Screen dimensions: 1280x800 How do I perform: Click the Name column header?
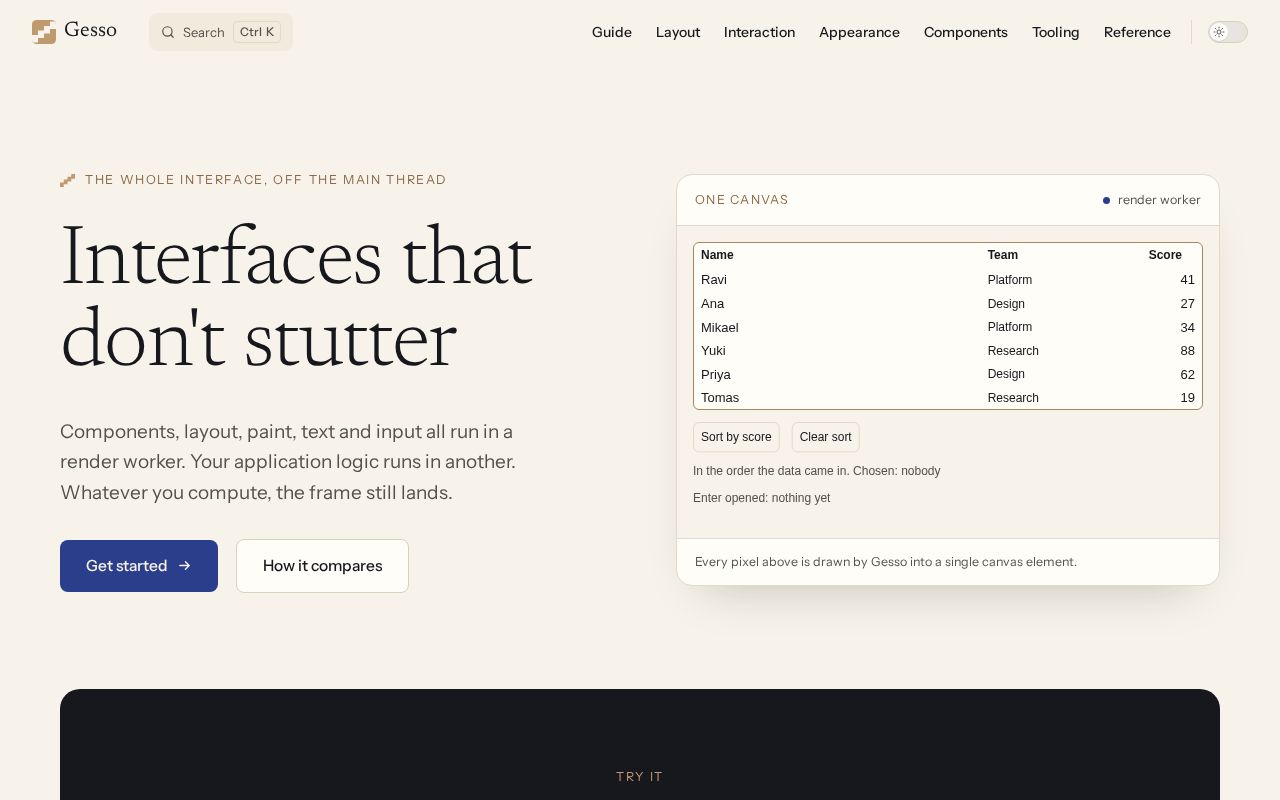717,255
